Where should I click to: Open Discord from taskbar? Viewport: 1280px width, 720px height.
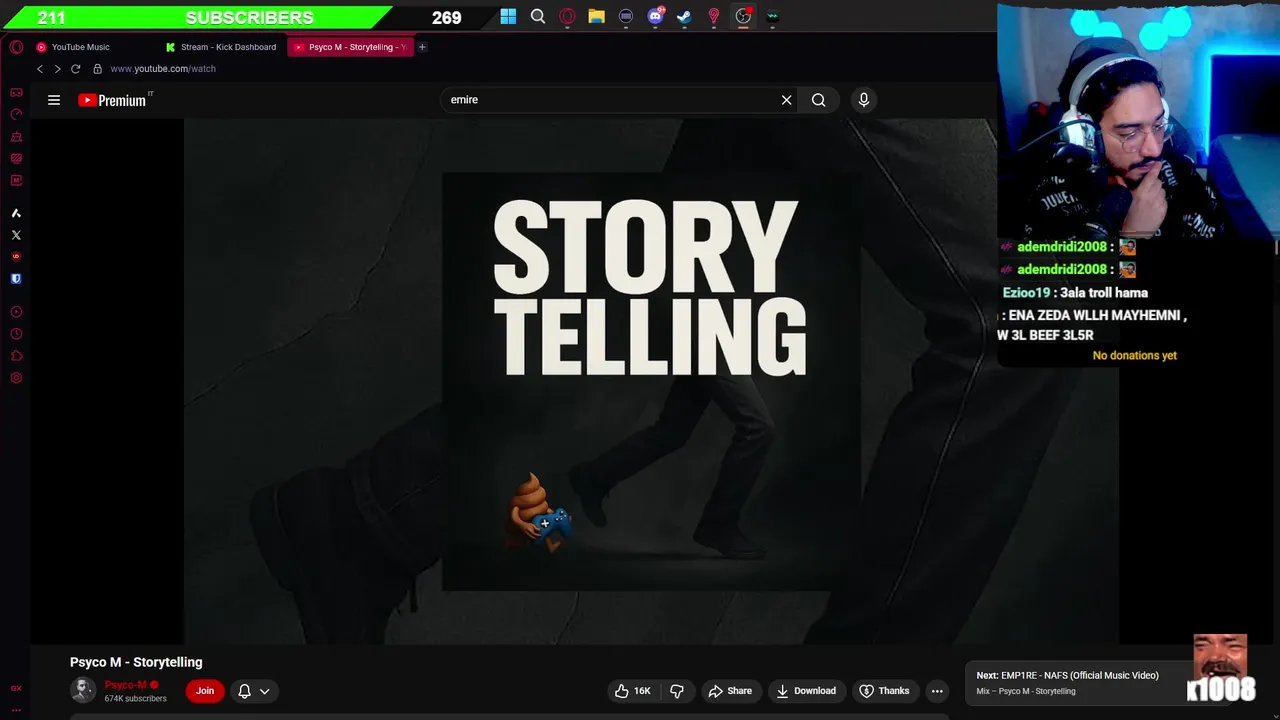pos(655,16)
